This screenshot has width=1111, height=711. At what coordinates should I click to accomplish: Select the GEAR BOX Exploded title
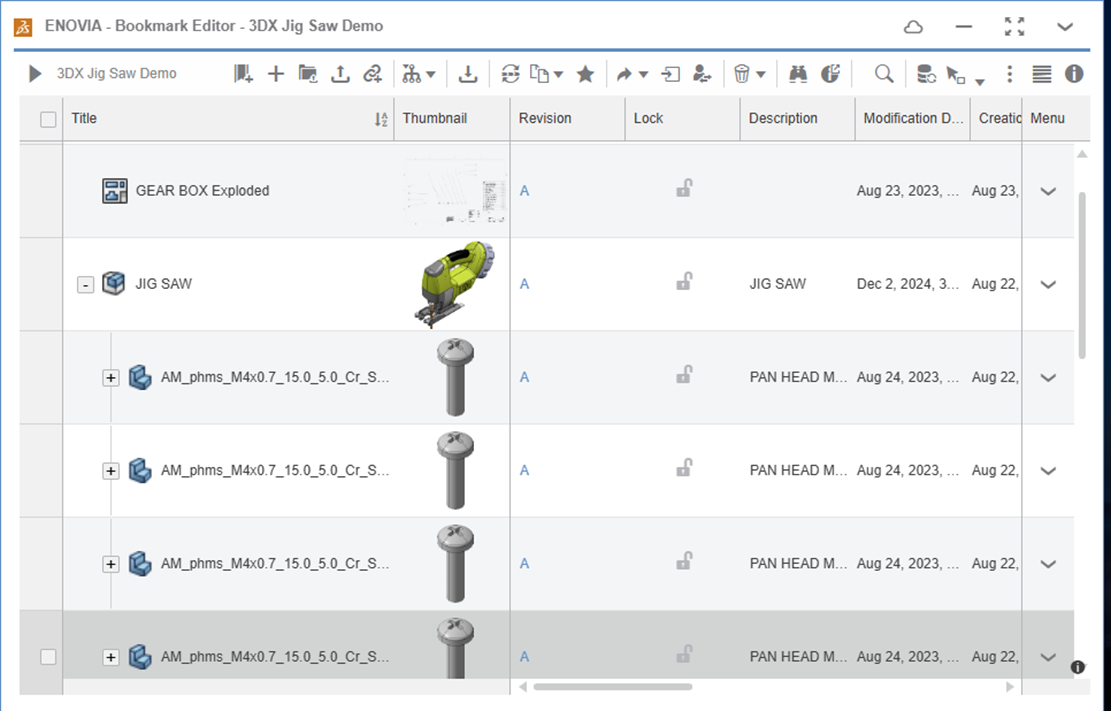[x=203, y=191]
